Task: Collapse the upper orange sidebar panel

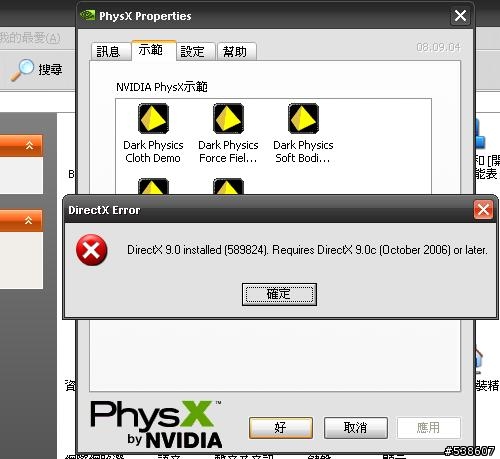Action: coord(29,145)
